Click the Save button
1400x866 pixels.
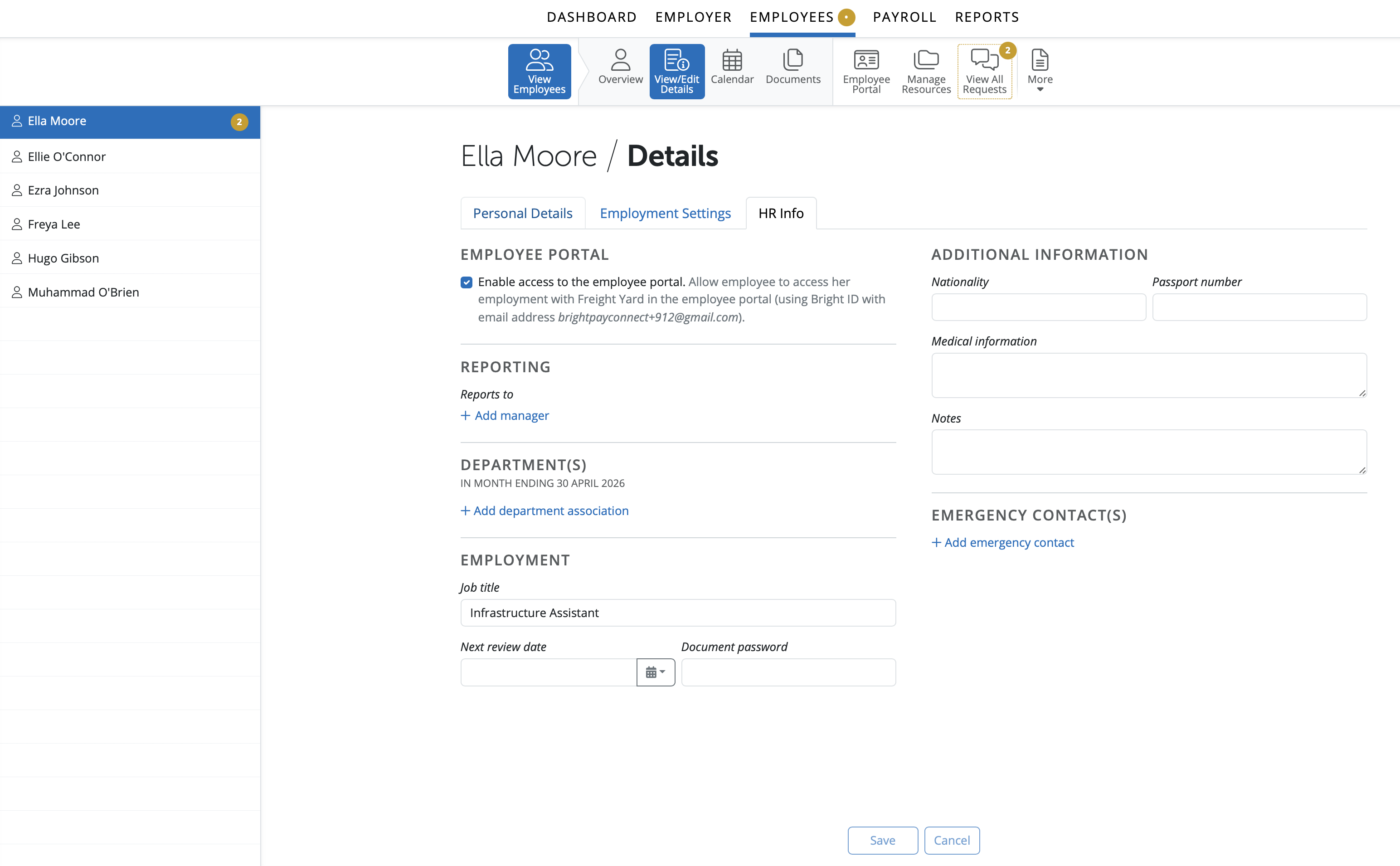click(882, 840)
